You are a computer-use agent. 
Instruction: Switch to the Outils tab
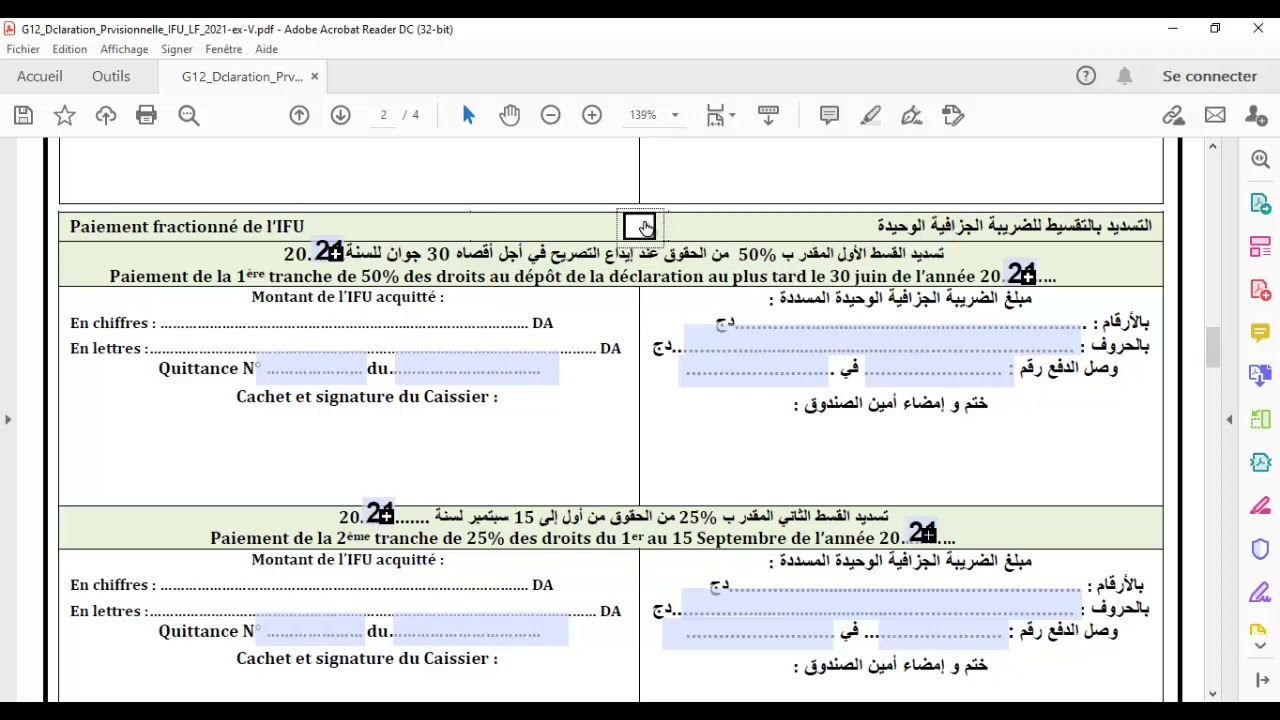click(x=111, y=76)
